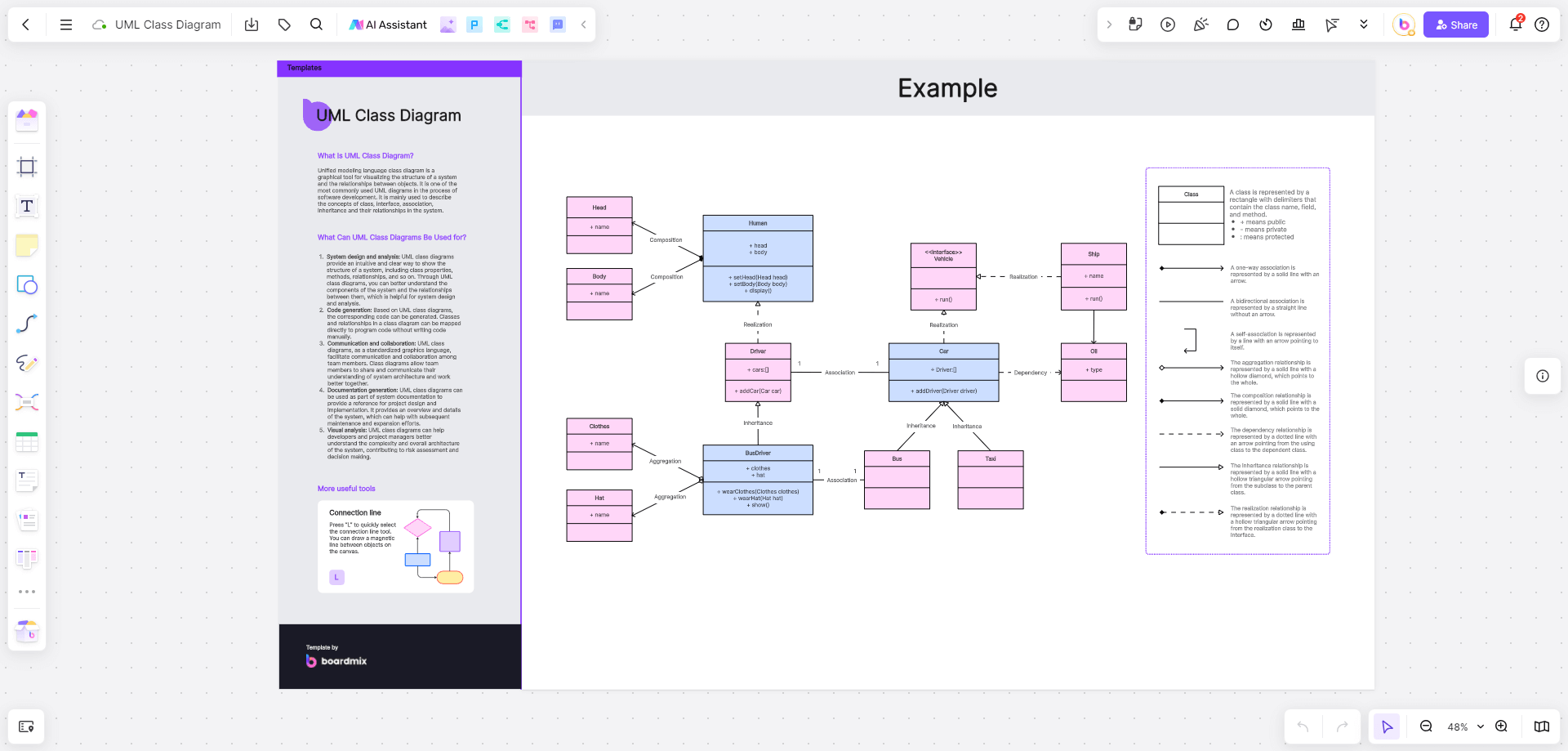The height and width of the screenshot is (751, 1568).
Task: Open the minimap book icon
Action: (1542, 726)
